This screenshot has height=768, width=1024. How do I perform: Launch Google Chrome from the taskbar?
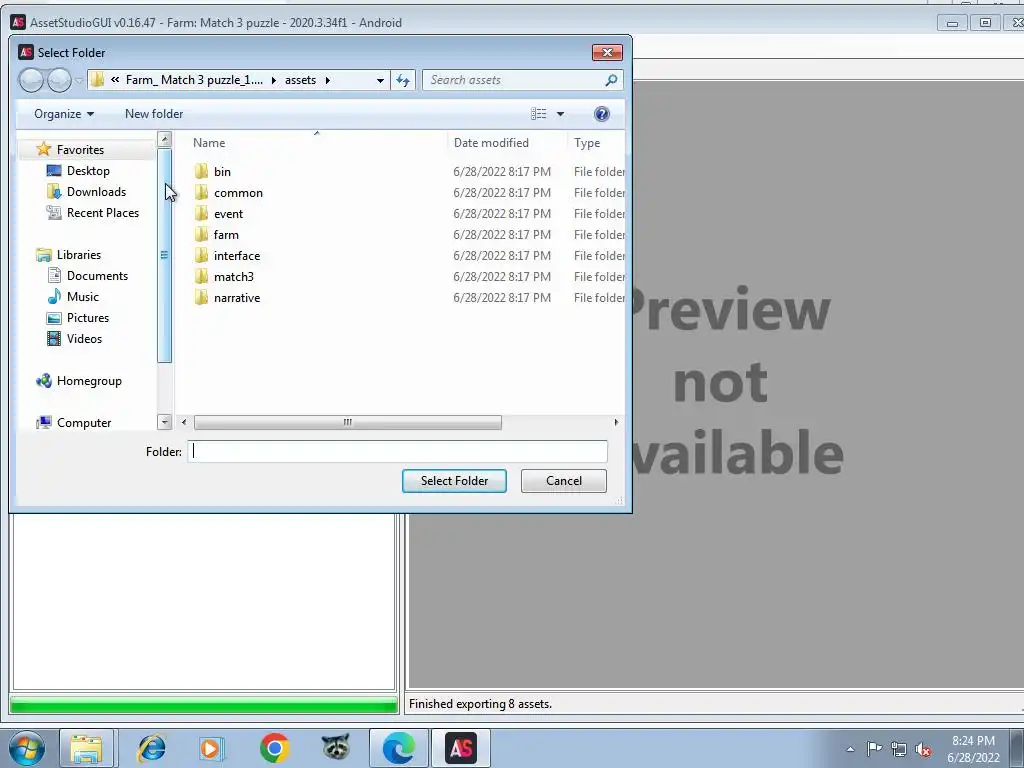tap(274, 748)
